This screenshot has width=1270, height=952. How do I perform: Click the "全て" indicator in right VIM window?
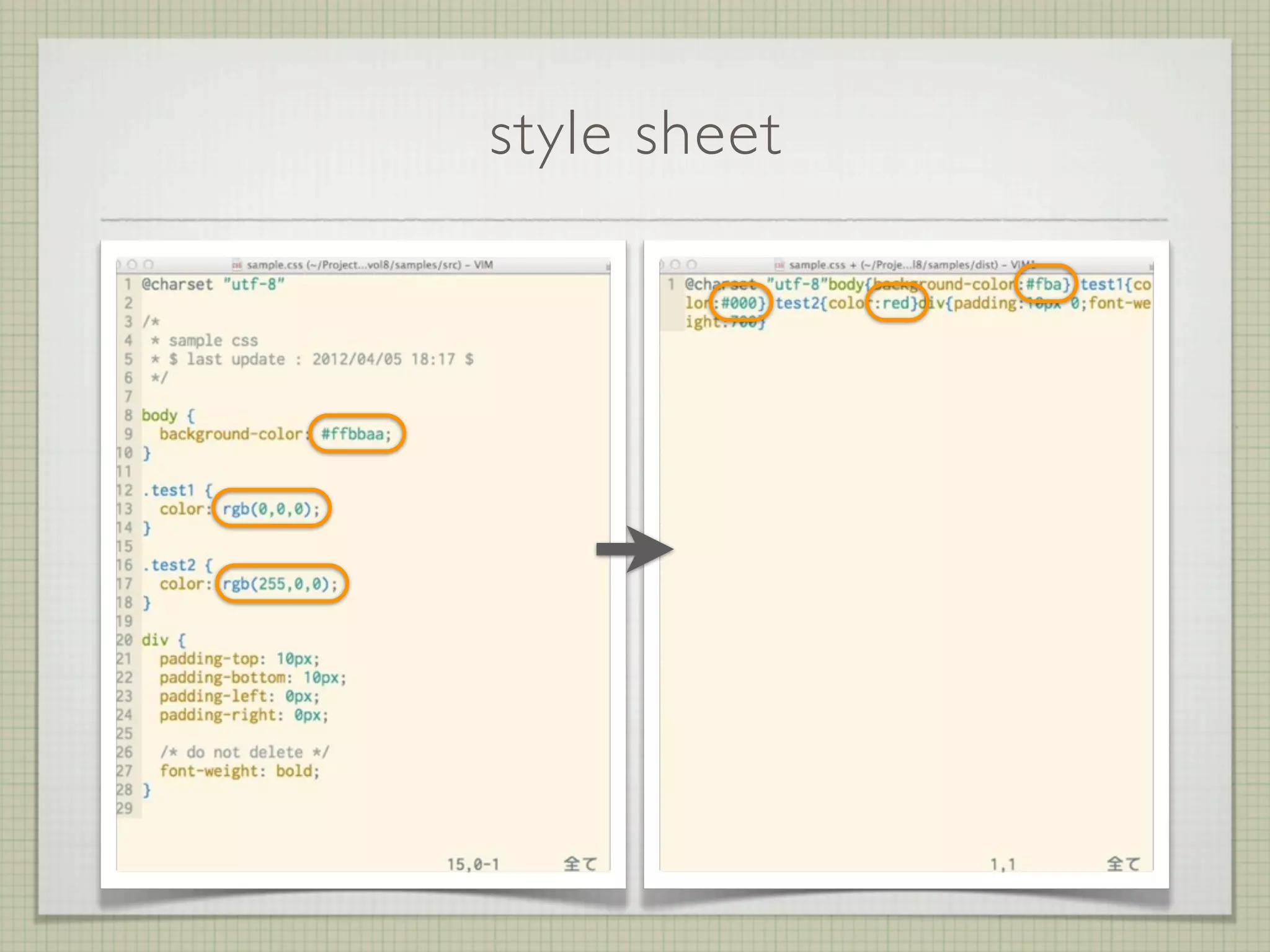1124,864
